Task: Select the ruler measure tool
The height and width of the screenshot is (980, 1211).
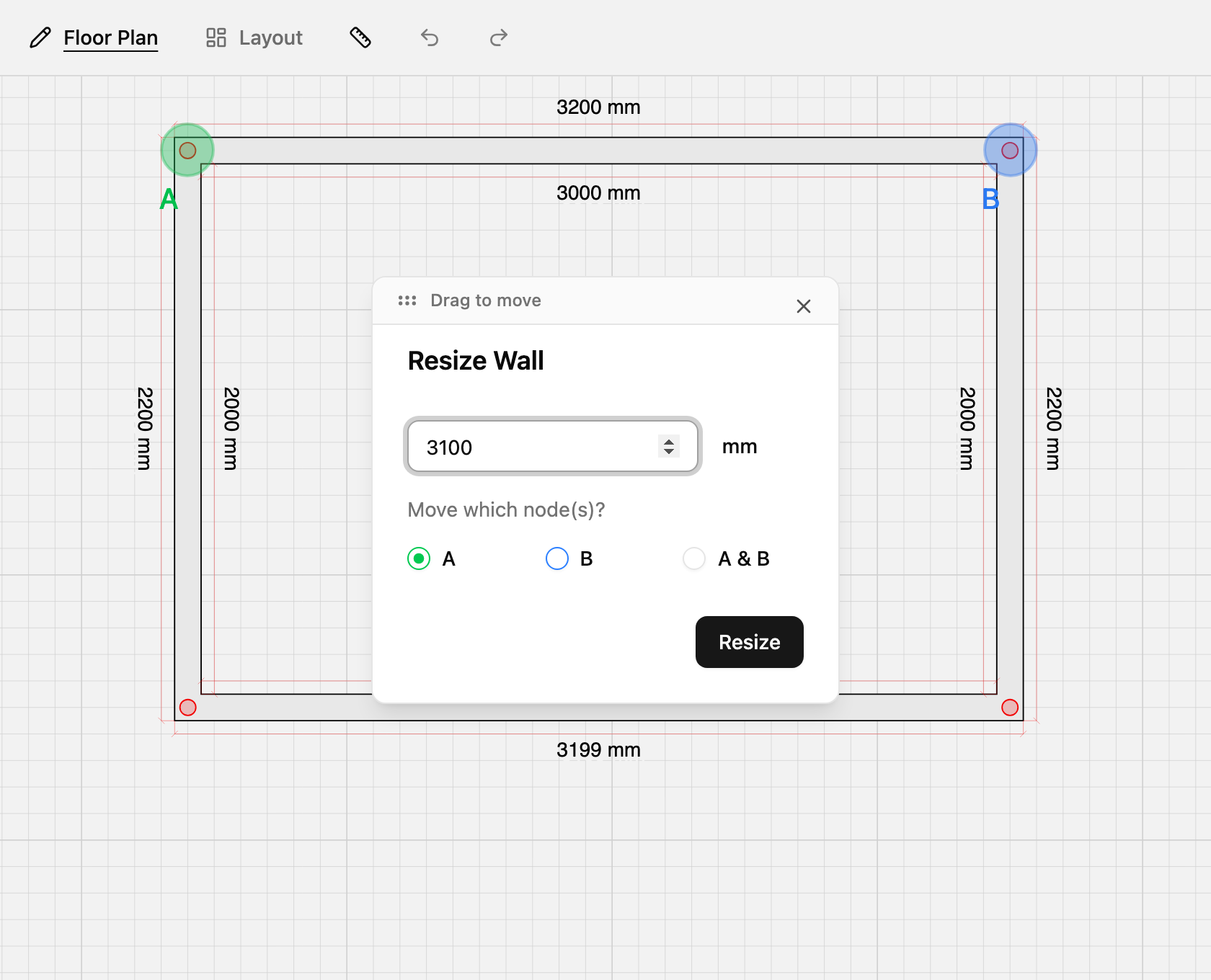Action: 360,37
